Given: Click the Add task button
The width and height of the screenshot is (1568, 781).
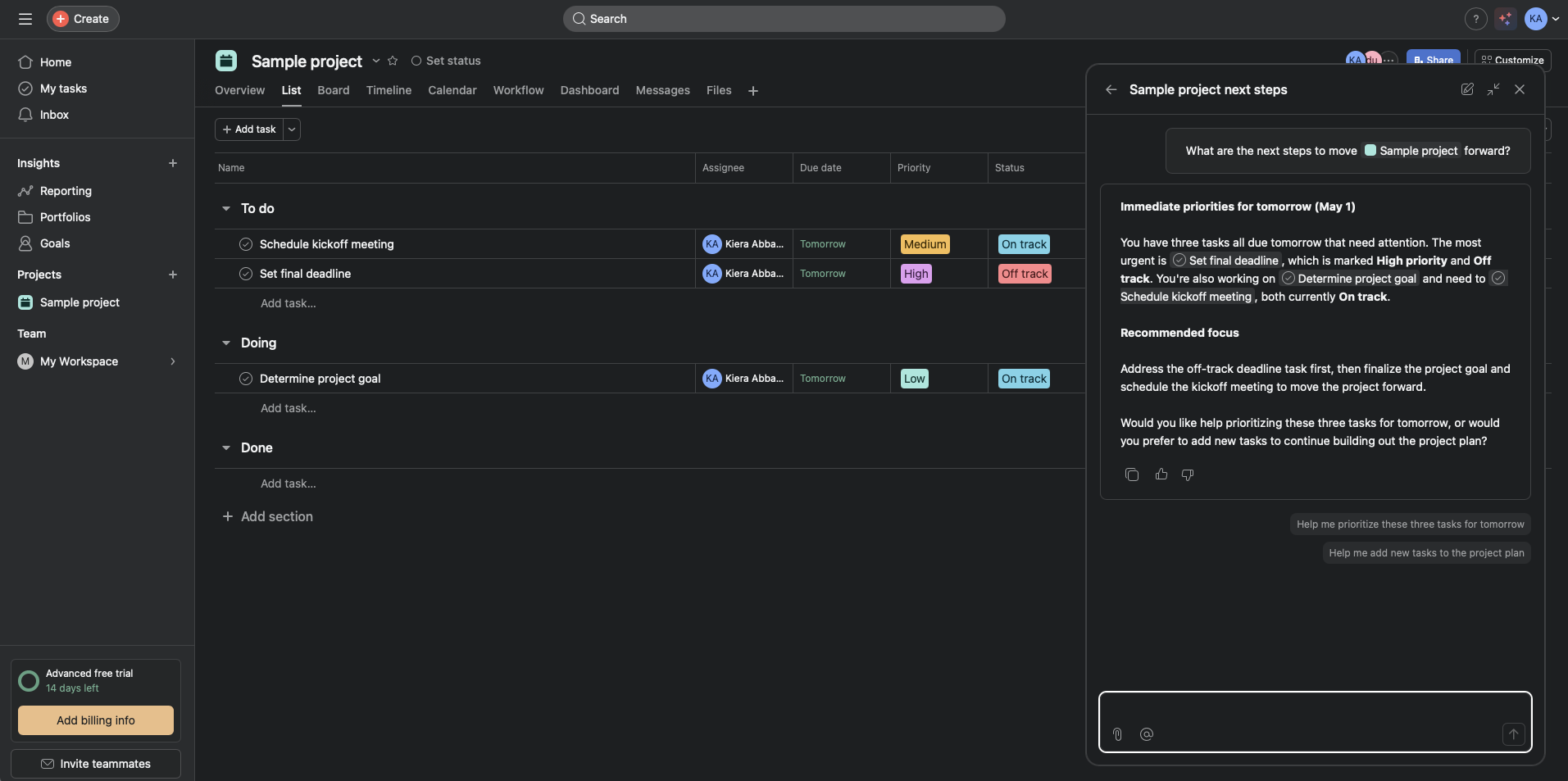Looking at the screenshot, I should (x=249, y=129).
